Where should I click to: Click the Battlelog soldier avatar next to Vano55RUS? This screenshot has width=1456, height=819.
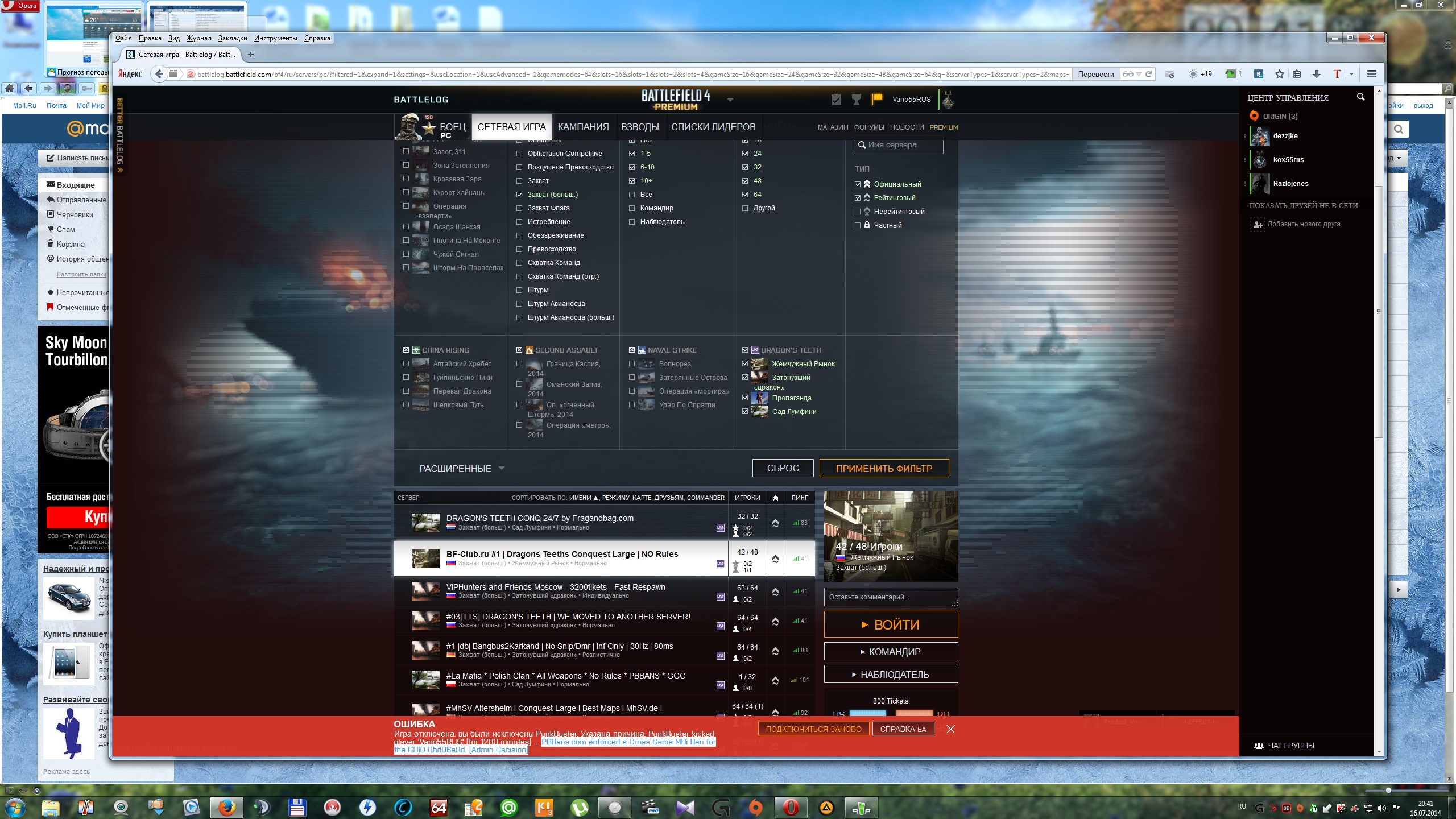pyautogui.click(x=948, y=100)
